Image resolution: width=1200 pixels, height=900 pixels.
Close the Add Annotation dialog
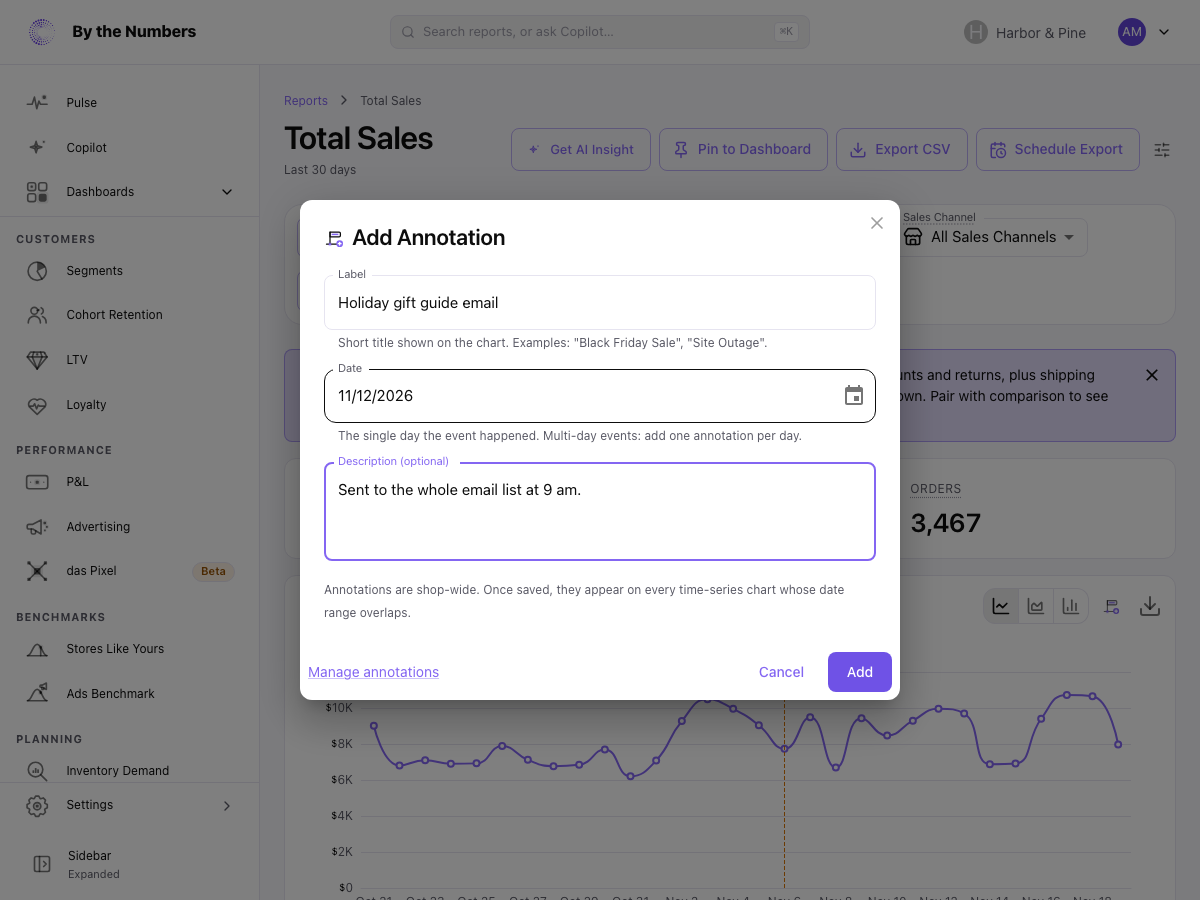click(x=877, y=223)
